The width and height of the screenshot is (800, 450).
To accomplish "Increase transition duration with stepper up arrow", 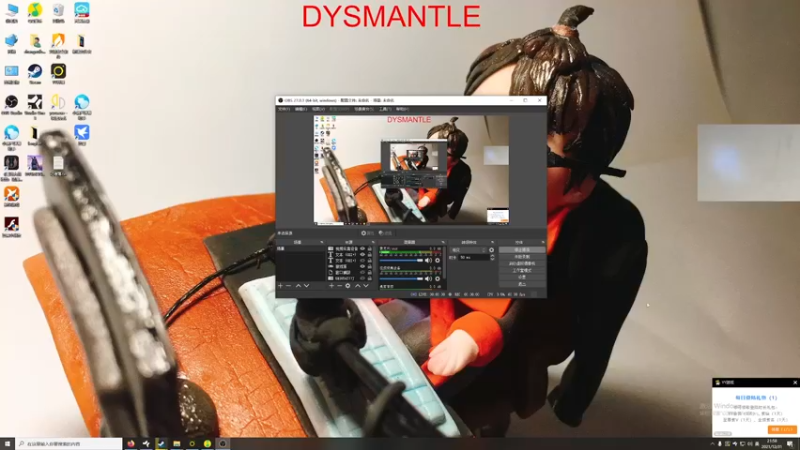I will tap(492, 256).
